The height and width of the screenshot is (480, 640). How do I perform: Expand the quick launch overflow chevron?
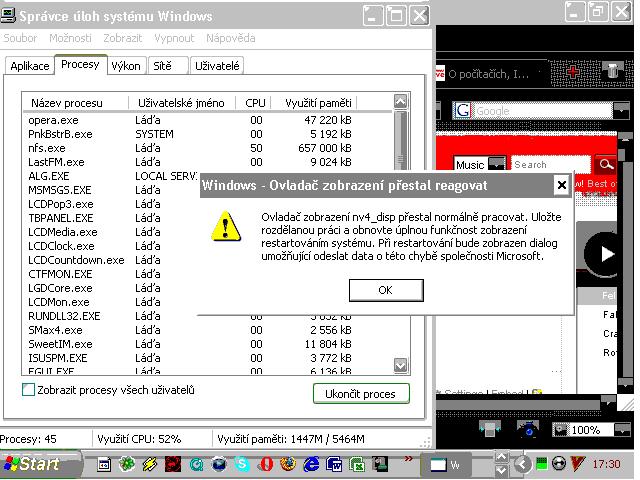(408, 459)
